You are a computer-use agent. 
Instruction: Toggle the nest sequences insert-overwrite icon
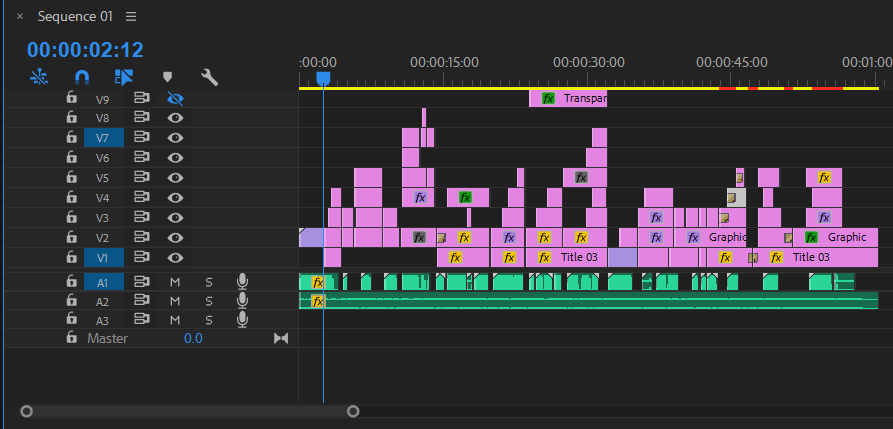tap(39, 76)
